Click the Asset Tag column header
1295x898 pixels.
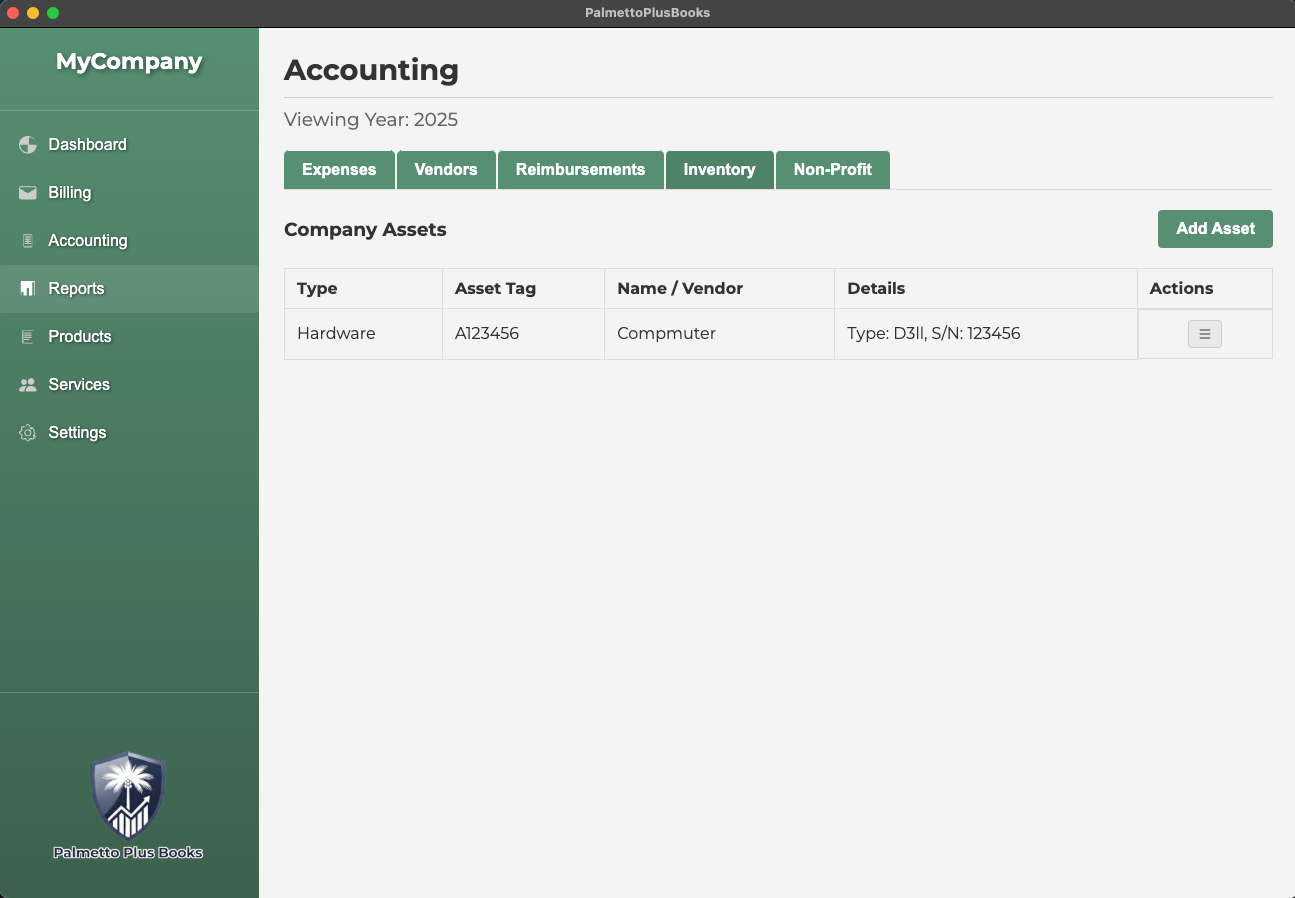(495, 289)
